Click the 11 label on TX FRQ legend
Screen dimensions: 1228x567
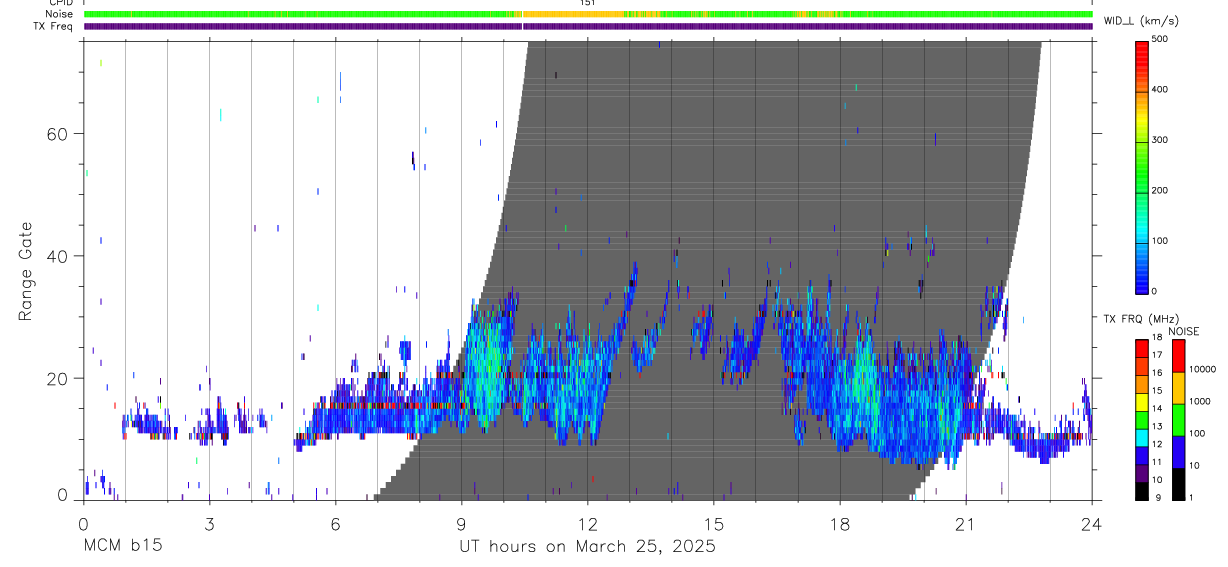[1157, 462]
